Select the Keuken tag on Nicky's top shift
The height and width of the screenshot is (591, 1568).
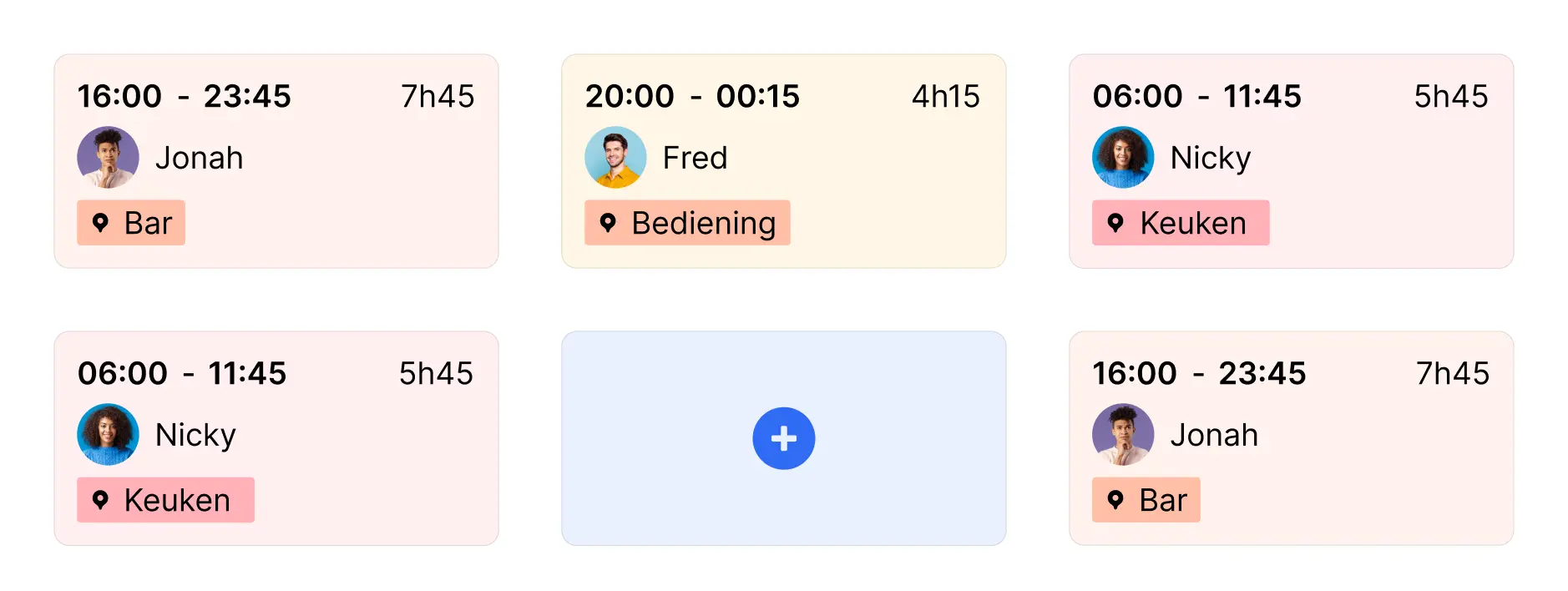pos(1180,223)
